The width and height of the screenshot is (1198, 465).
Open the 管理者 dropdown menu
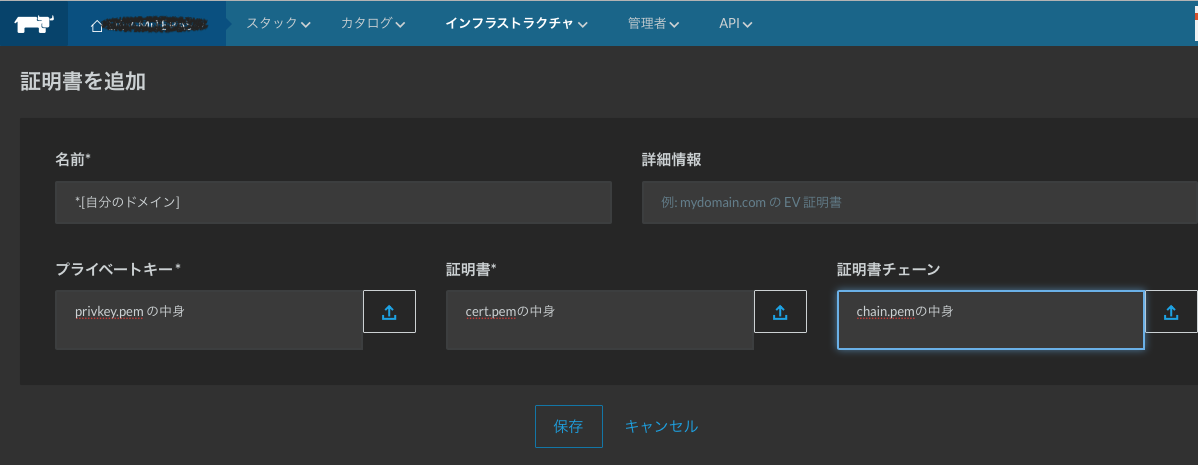(653, 24)
